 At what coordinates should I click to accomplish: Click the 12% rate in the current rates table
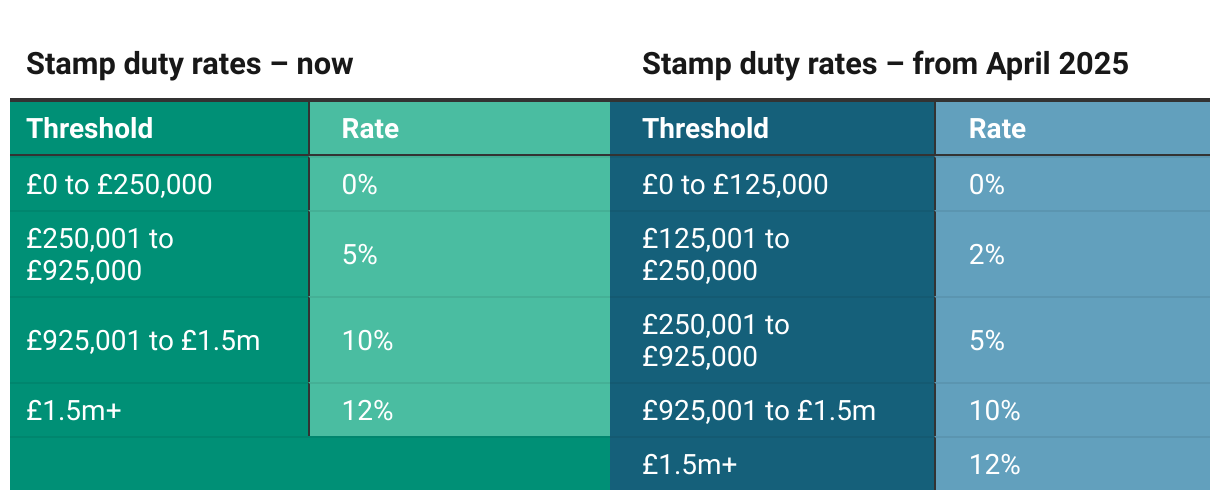[x=367, y=410]
